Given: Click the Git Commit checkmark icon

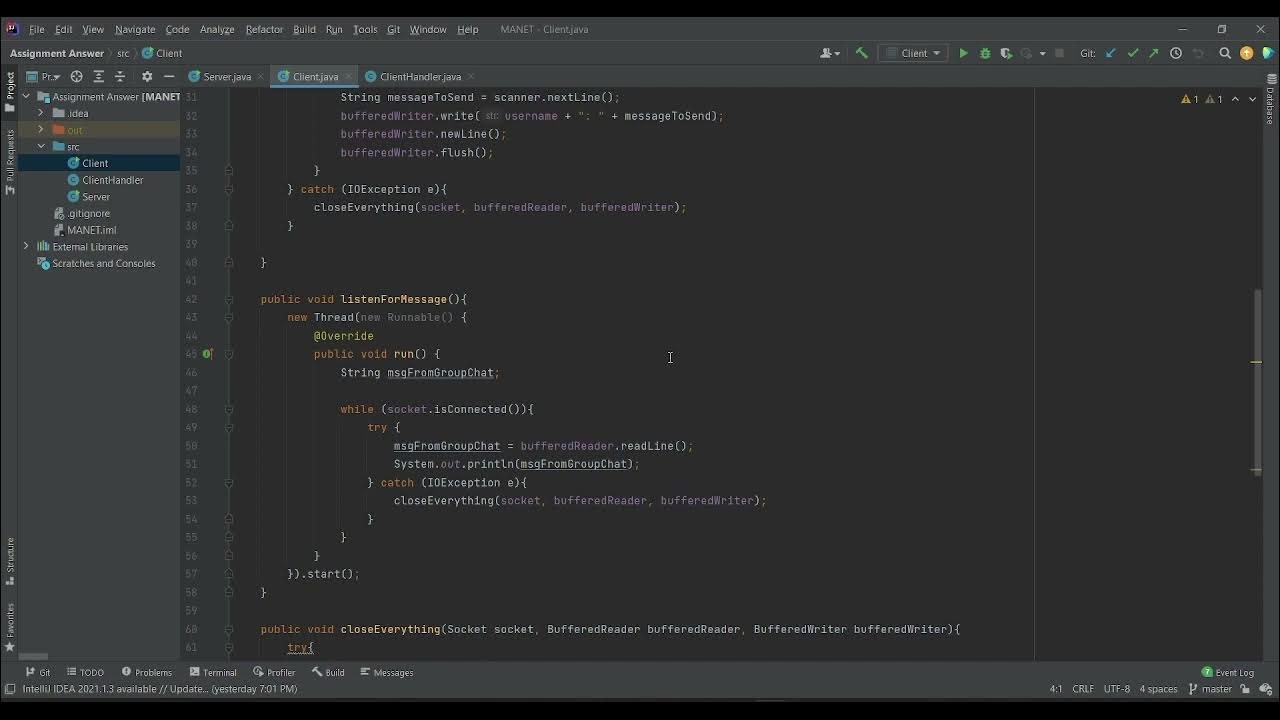Looking at the screenshot, I should click(x=1133, y=53).
